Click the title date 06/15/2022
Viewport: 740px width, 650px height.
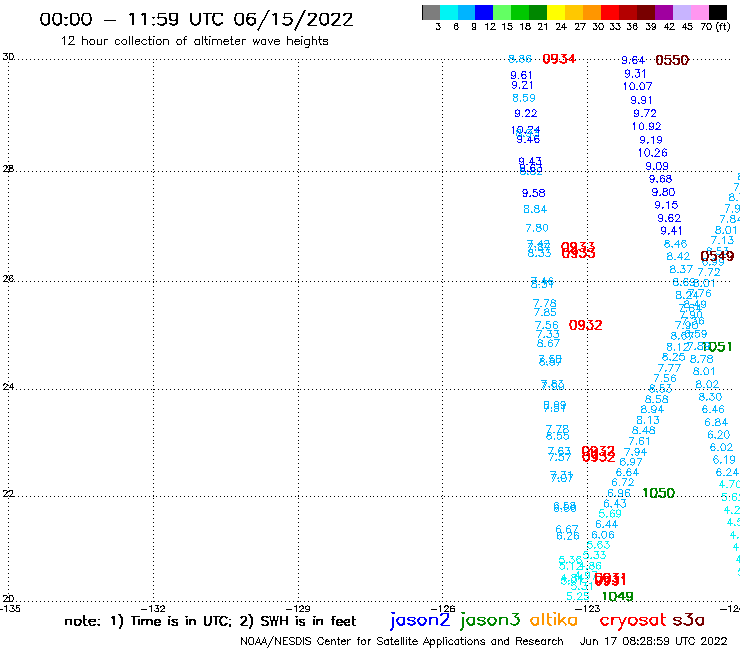click(x=293, y=20)
